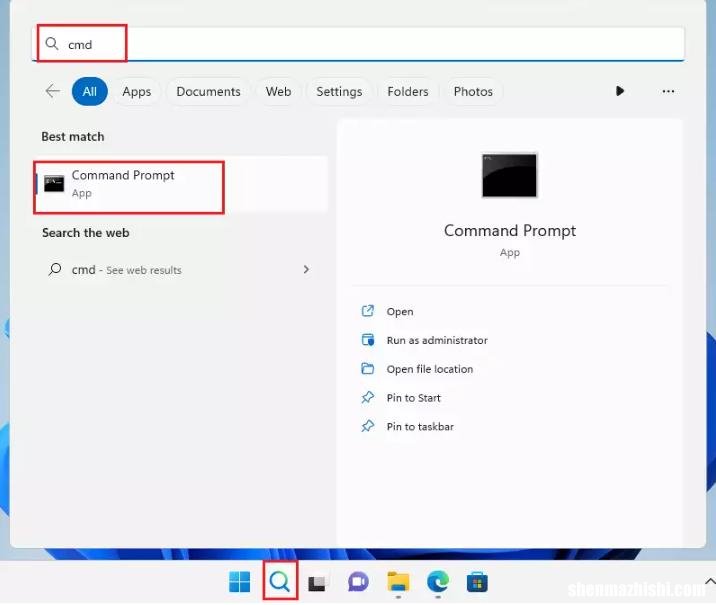Click Run as administrator

tap(437, 340)
